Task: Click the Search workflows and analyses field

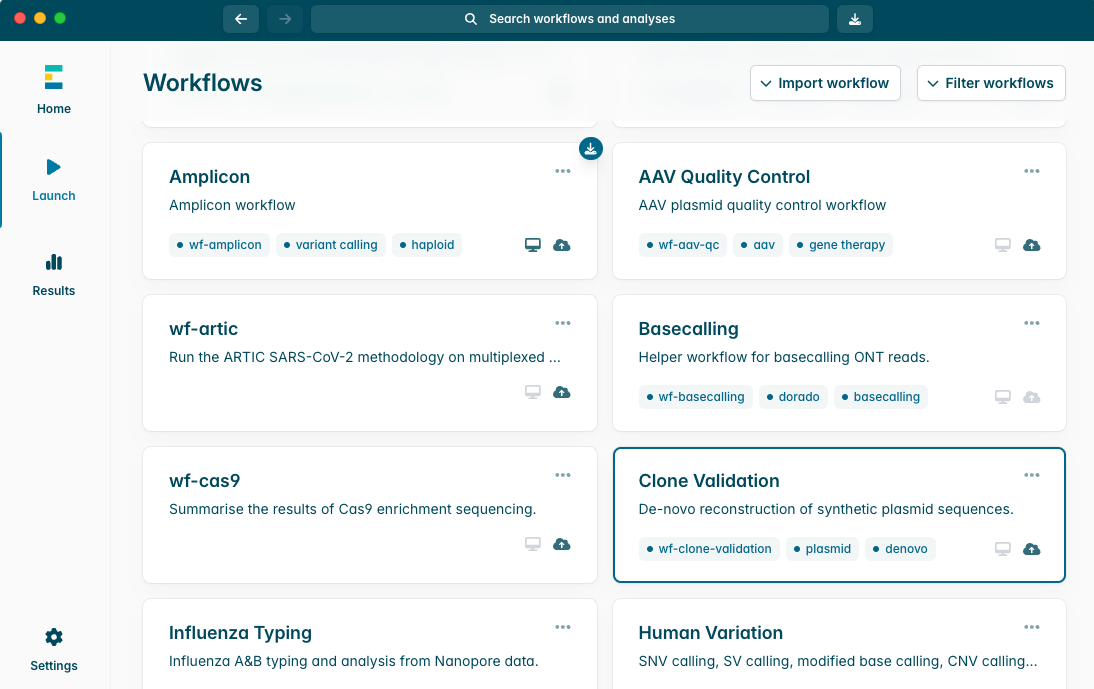Action: tap(569, 19)
